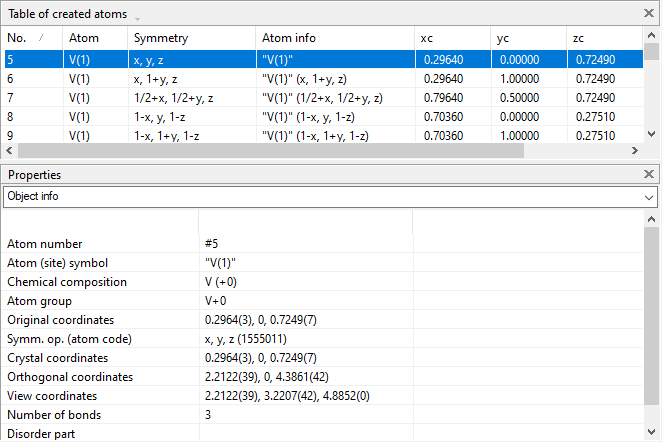Select the Number of bonds property row

coord(100,415)
